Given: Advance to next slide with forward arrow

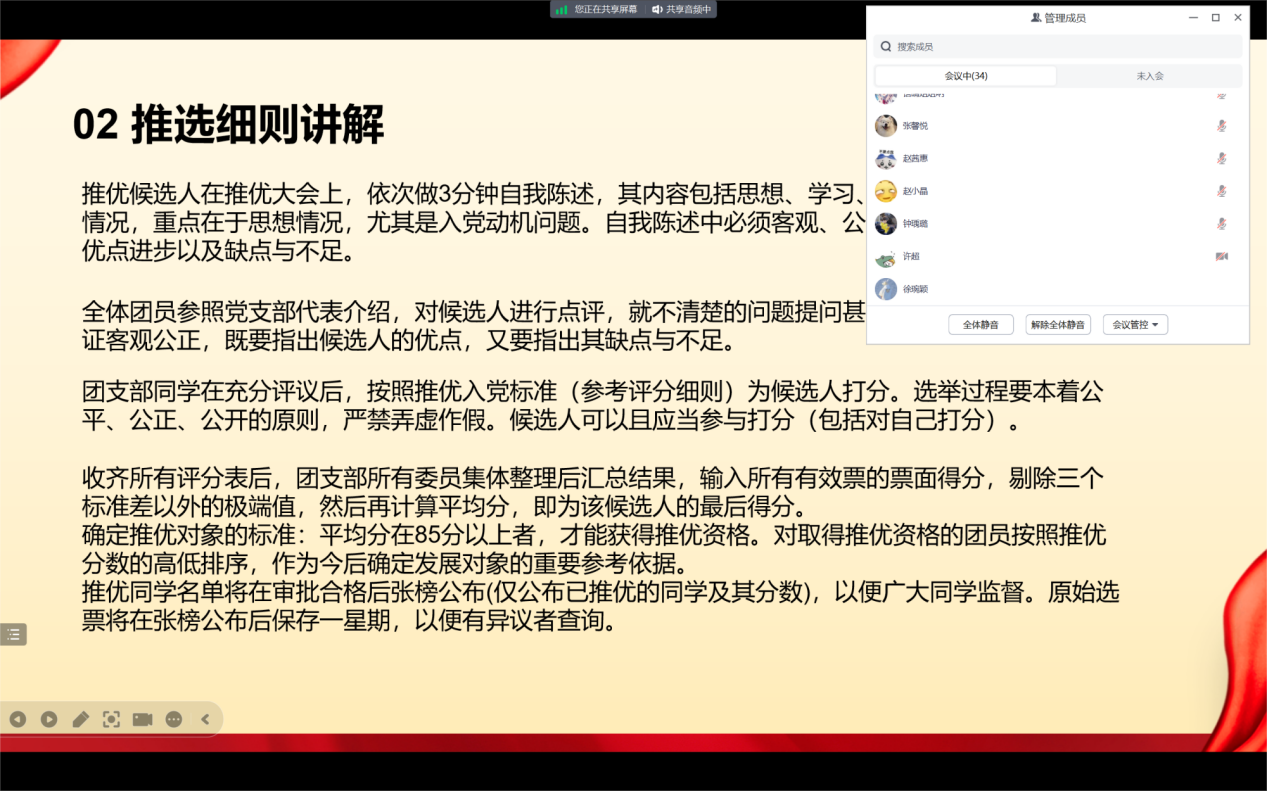Looking at the screenshot, I should tap(49, 719).
